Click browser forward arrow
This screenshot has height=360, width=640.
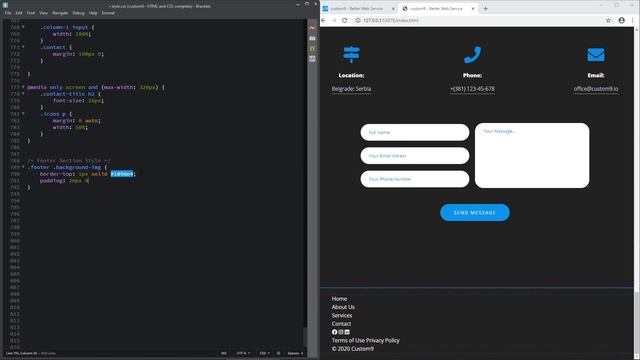click(x=334, y=20)
